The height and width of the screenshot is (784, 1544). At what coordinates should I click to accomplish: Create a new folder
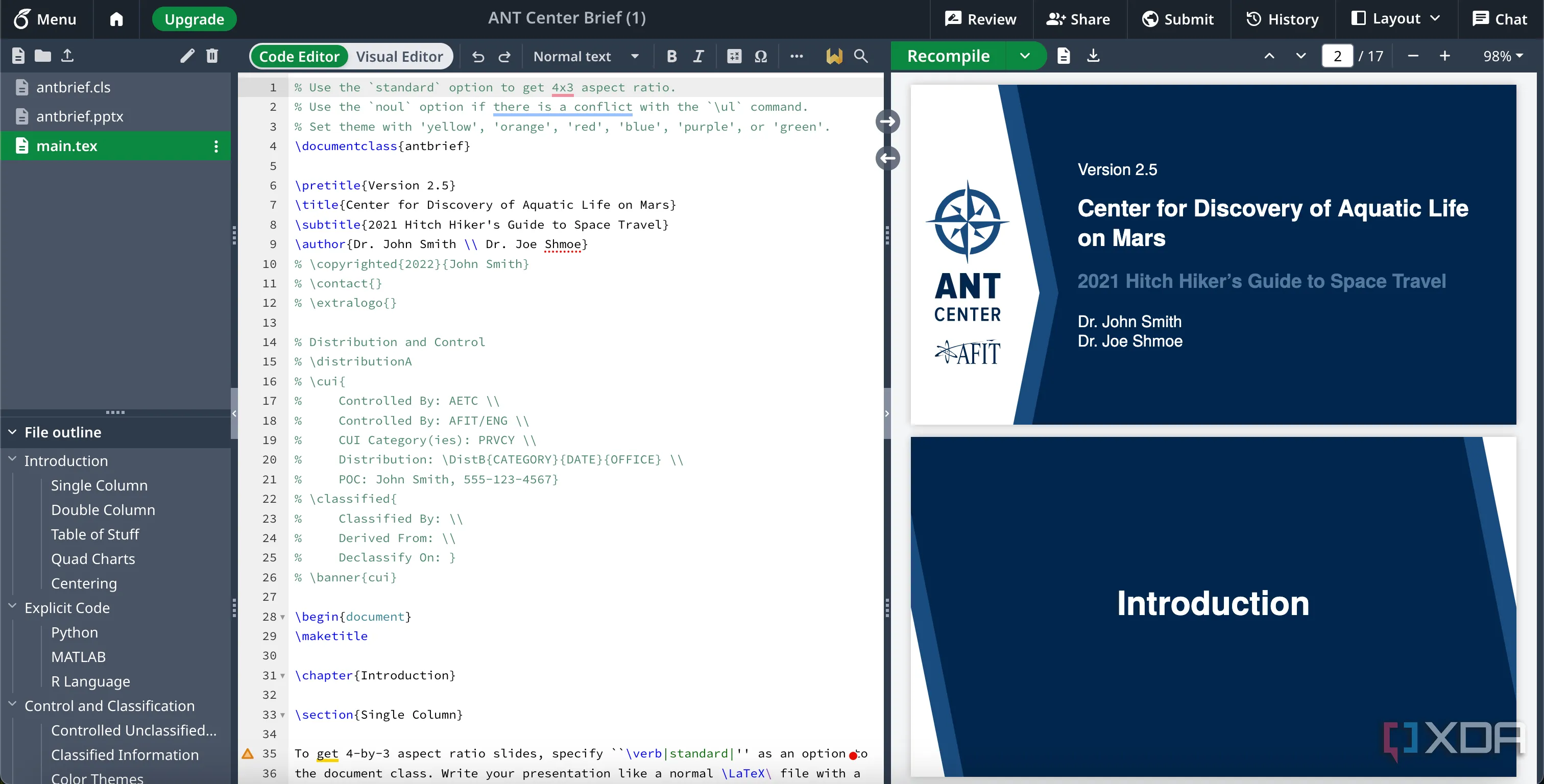point(42,56)
